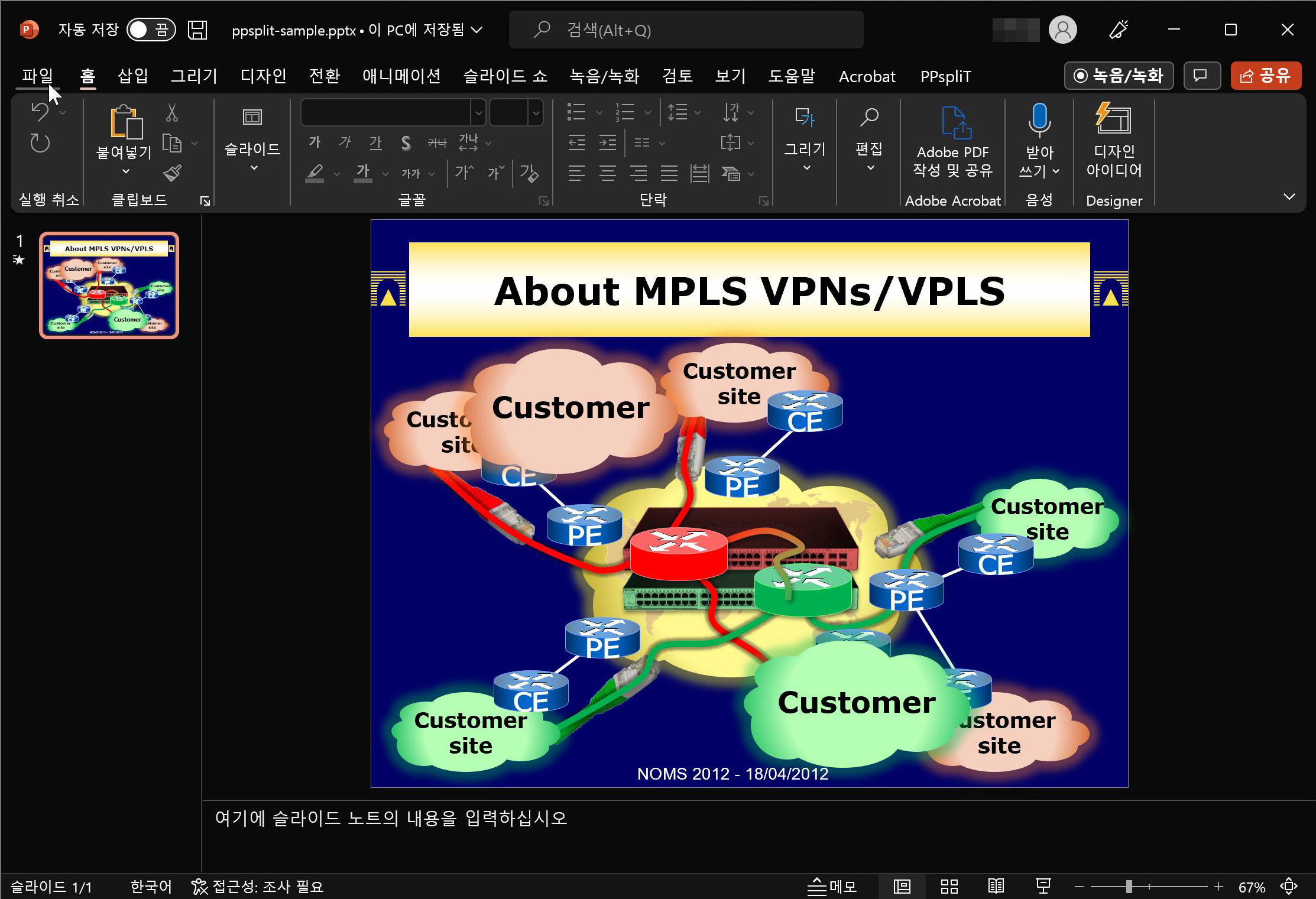The width and height of the screenshot is (1316, 899).
Task: Click the Cut scissors icon
Action: click(x=171, y=113)
